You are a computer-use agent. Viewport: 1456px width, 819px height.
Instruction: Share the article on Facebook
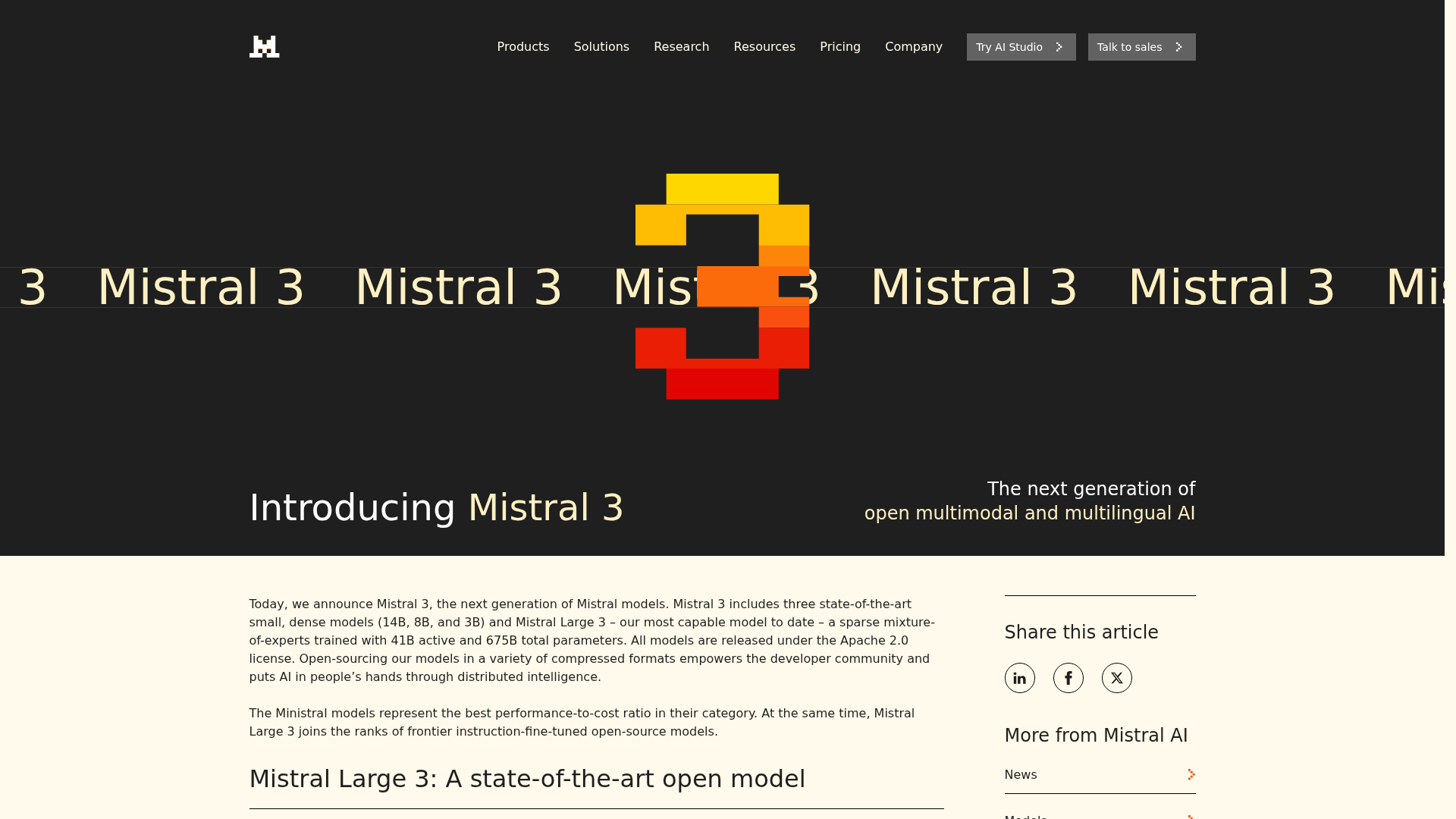[x=1068, y=677]
